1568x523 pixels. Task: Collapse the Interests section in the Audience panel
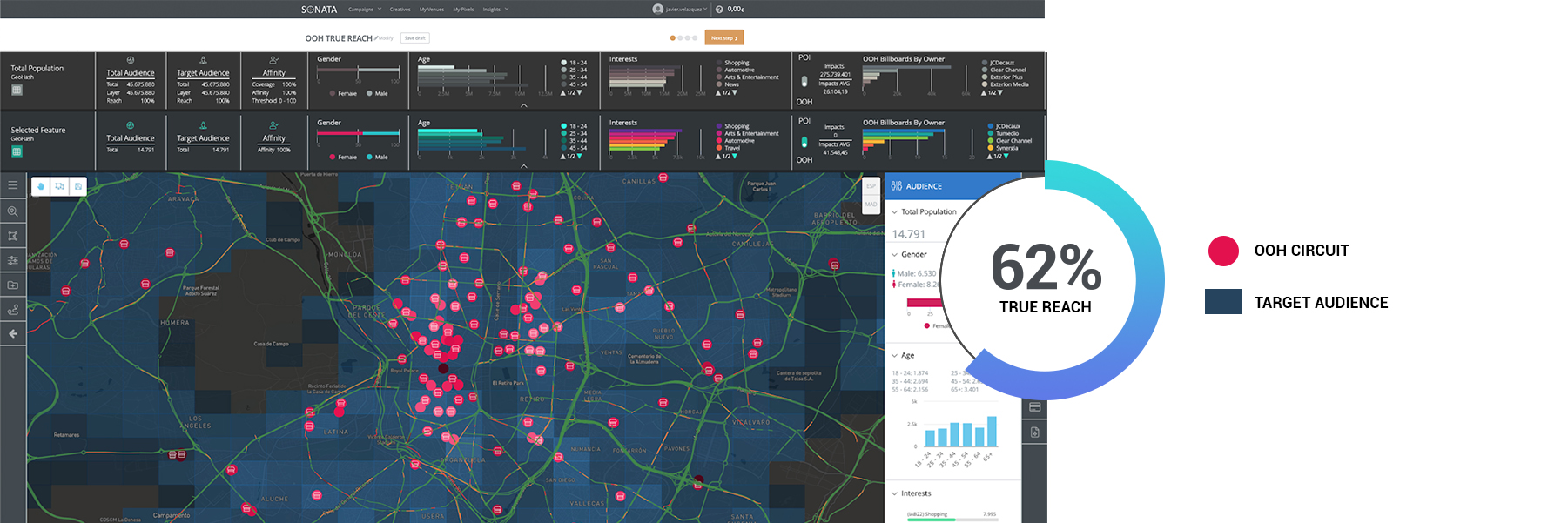(x=894, y=493)
